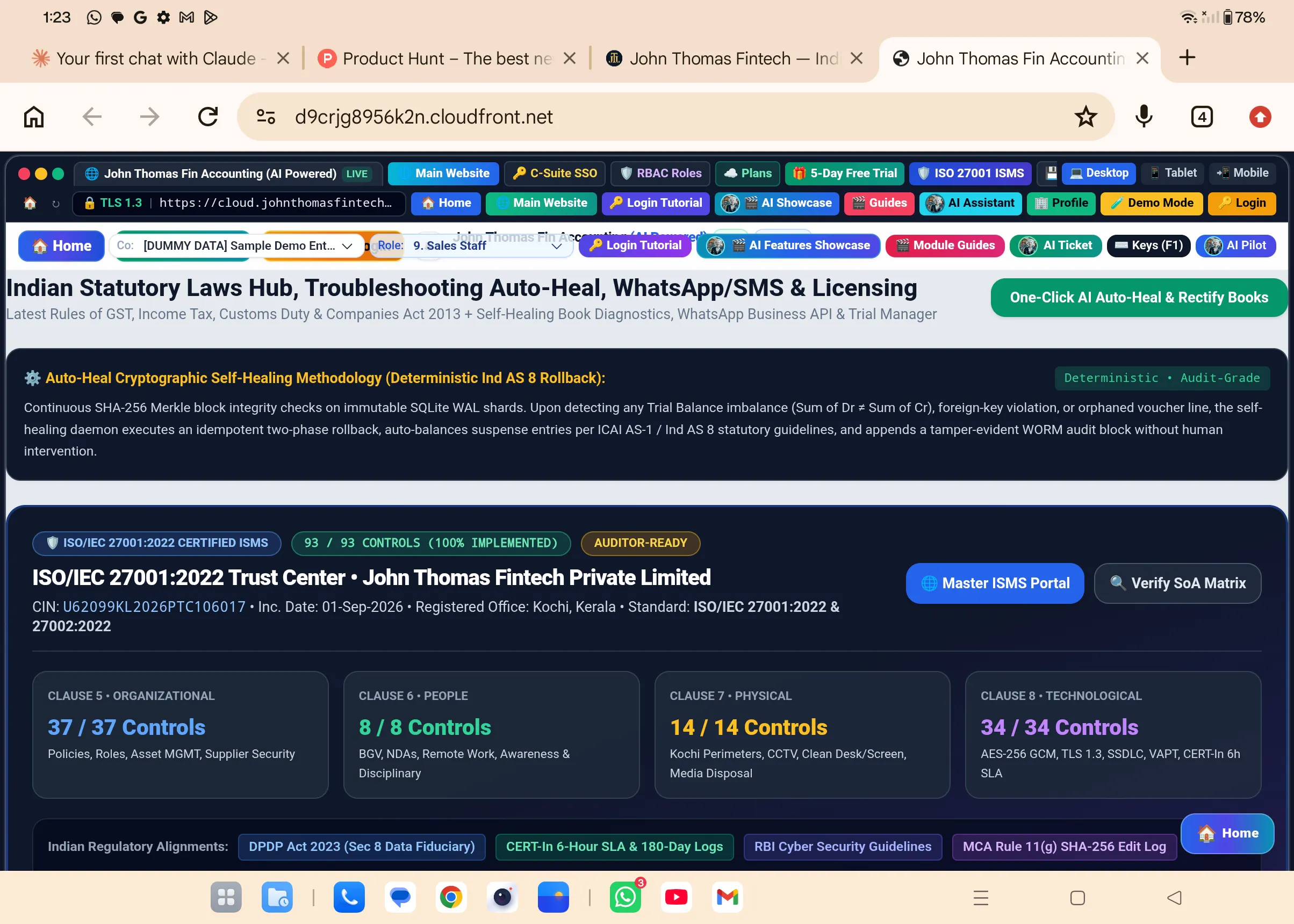Image resolution: width=1294 pixels, height=924 pixels.
Task: Switch preview to Tablet view
Action: click(x=1172, y=173)
